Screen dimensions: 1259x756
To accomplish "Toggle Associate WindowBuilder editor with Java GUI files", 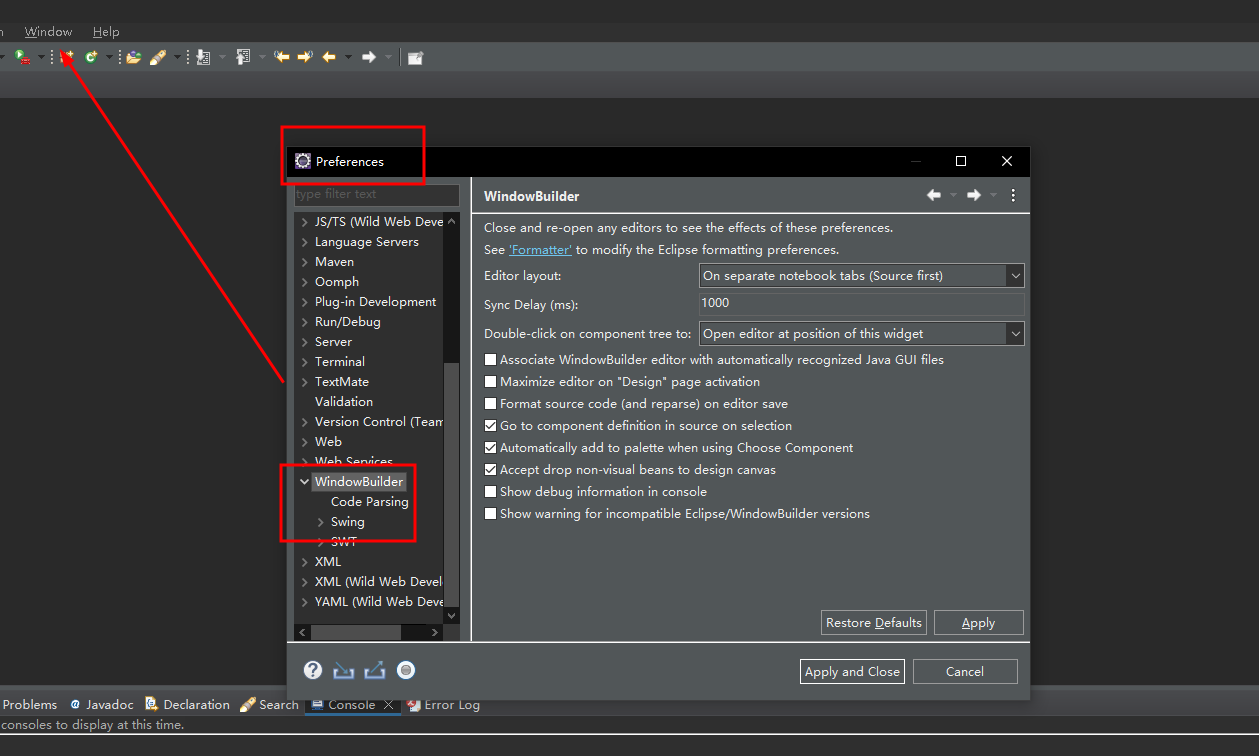I will 490,359.
